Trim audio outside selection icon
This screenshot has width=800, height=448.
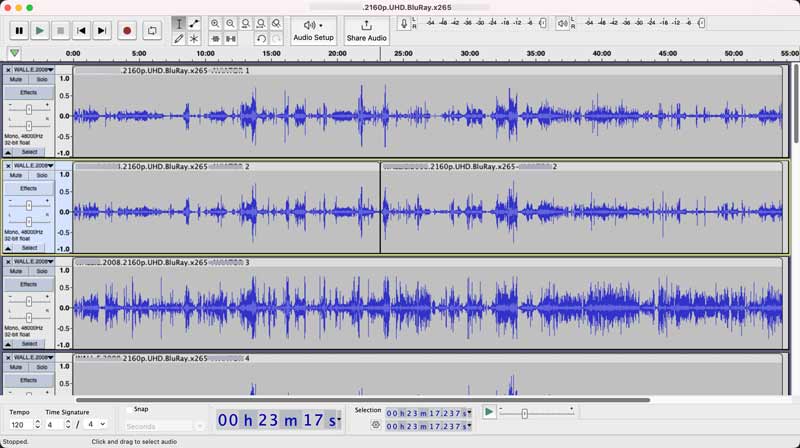[x=215, y=39]
